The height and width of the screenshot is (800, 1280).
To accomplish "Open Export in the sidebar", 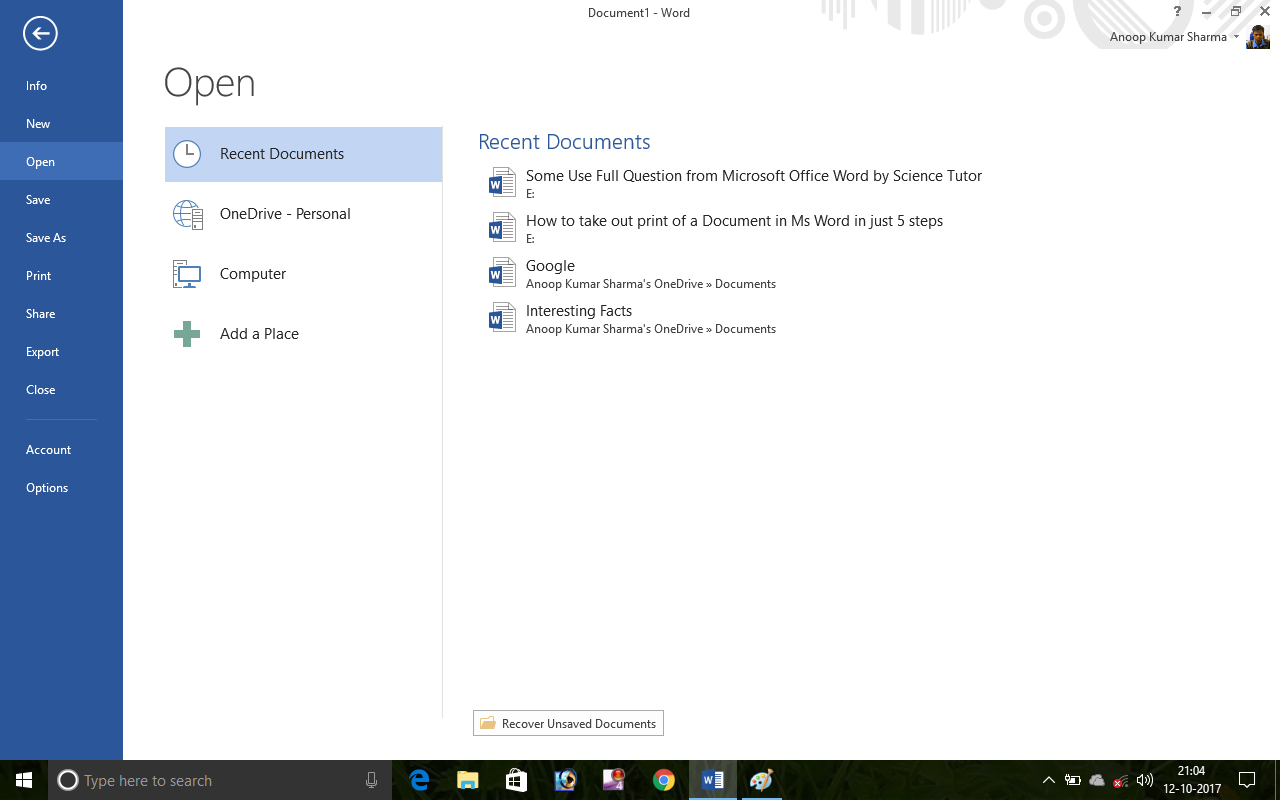I will click(x=42, y=351).
